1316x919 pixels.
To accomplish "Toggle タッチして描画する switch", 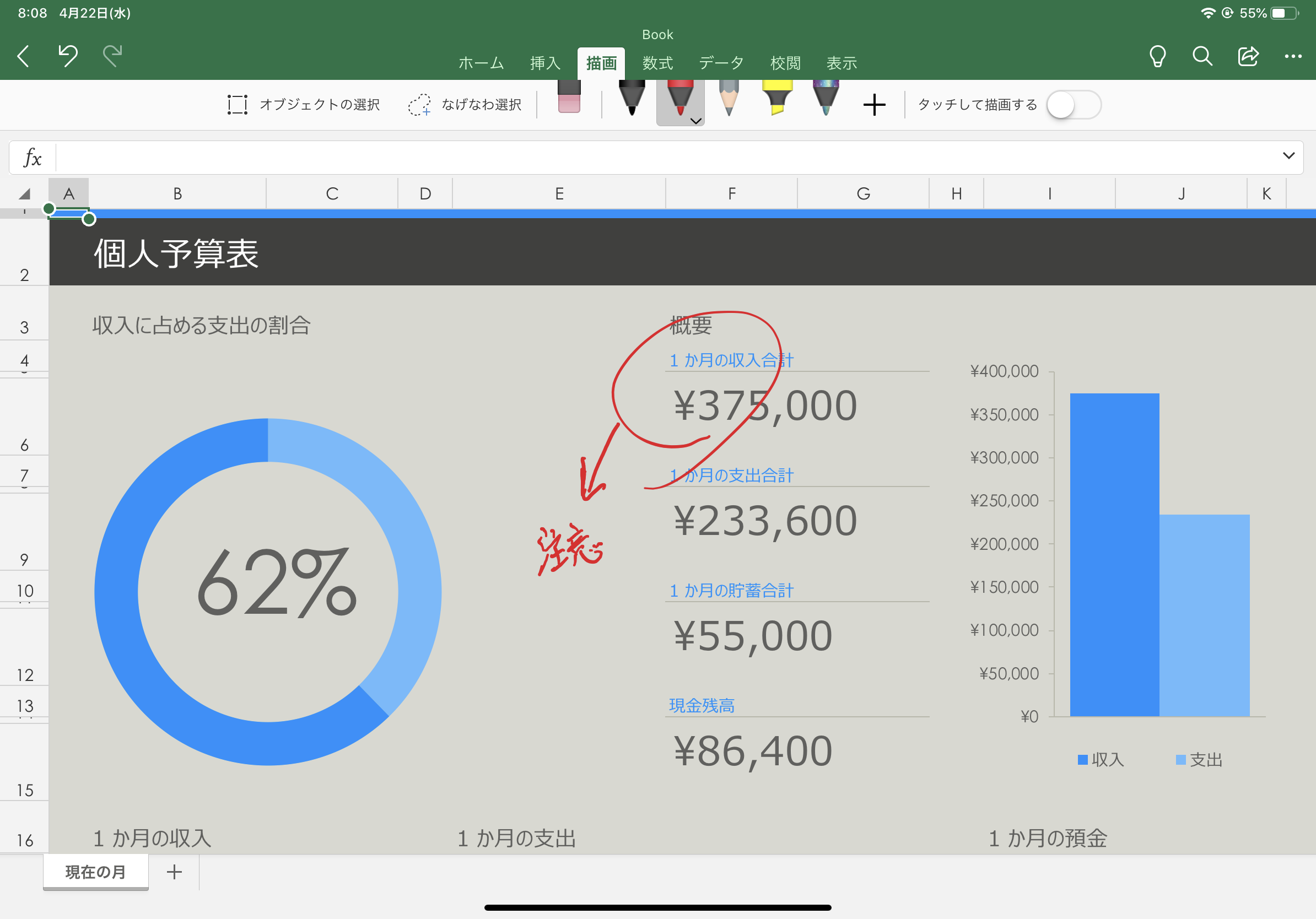I will (1074, 105).
